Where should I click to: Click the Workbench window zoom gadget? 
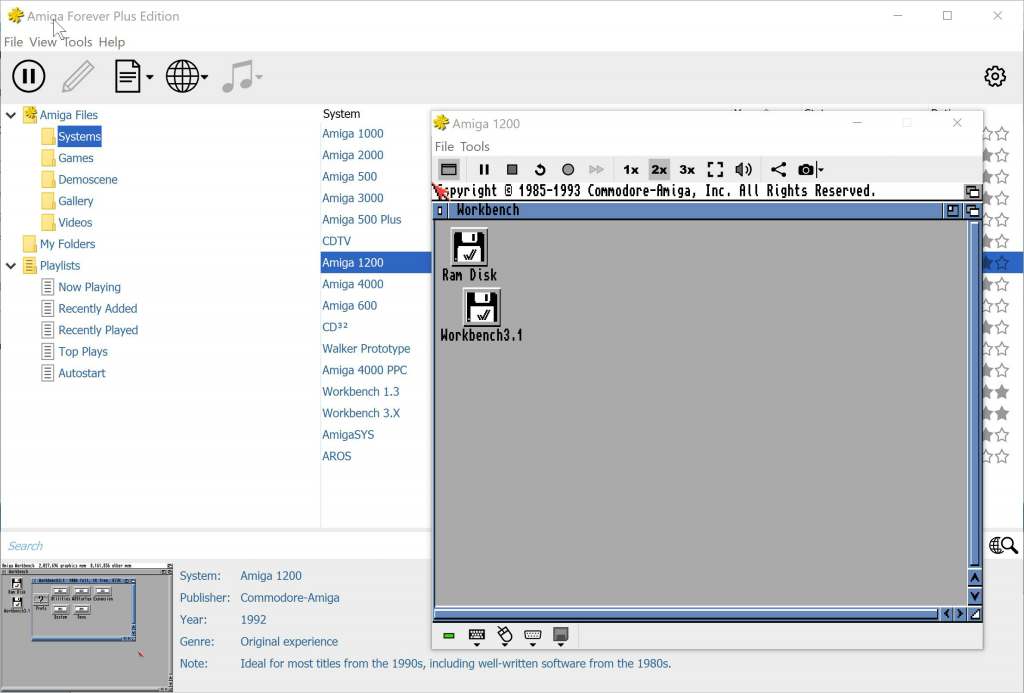pyautogui.click(x=953, y=210)
